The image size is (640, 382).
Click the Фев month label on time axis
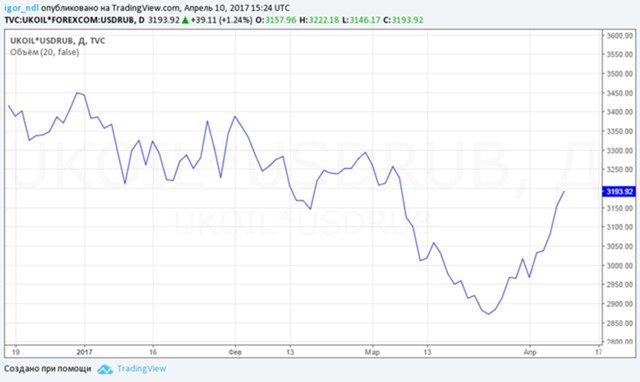[x=235, y=352]
